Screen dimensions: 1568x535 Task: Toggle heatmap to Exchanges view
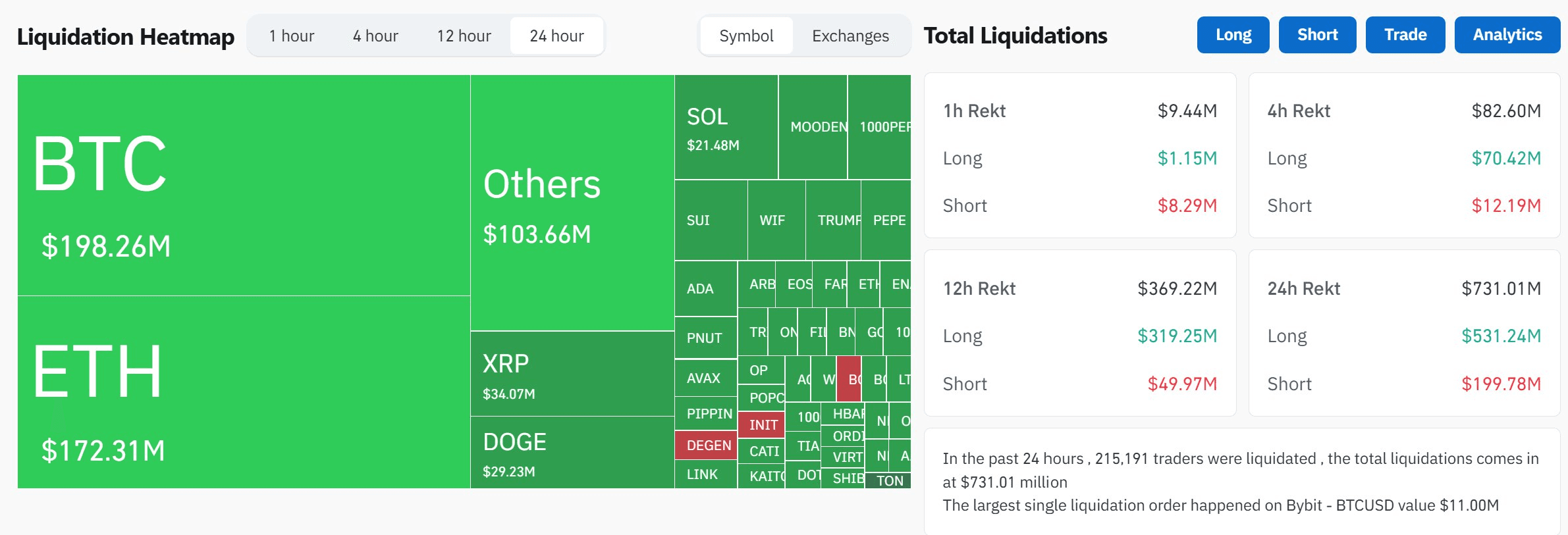pyautogui.click(x=850, y=36)
